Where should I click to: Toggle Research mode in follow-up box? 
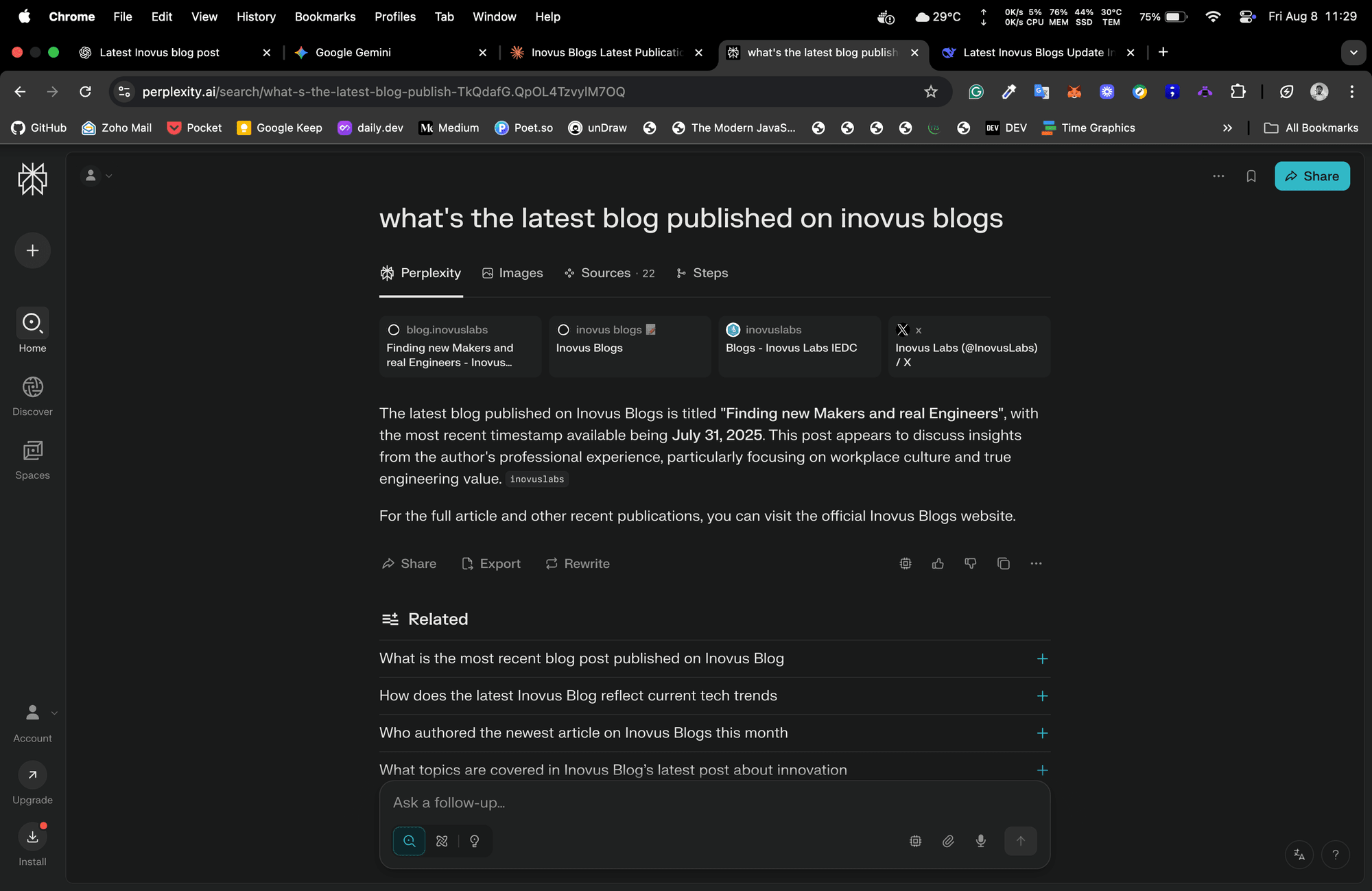[x=442, y=841]
